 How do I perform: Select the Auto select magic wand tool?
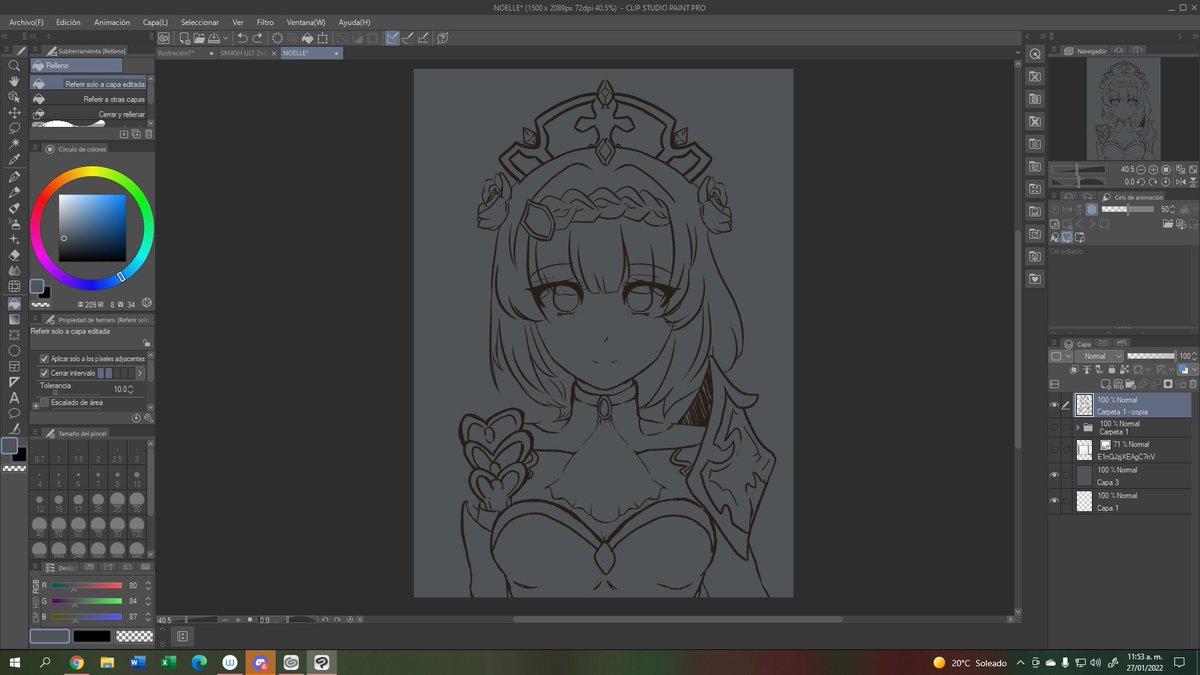point(14,144)
